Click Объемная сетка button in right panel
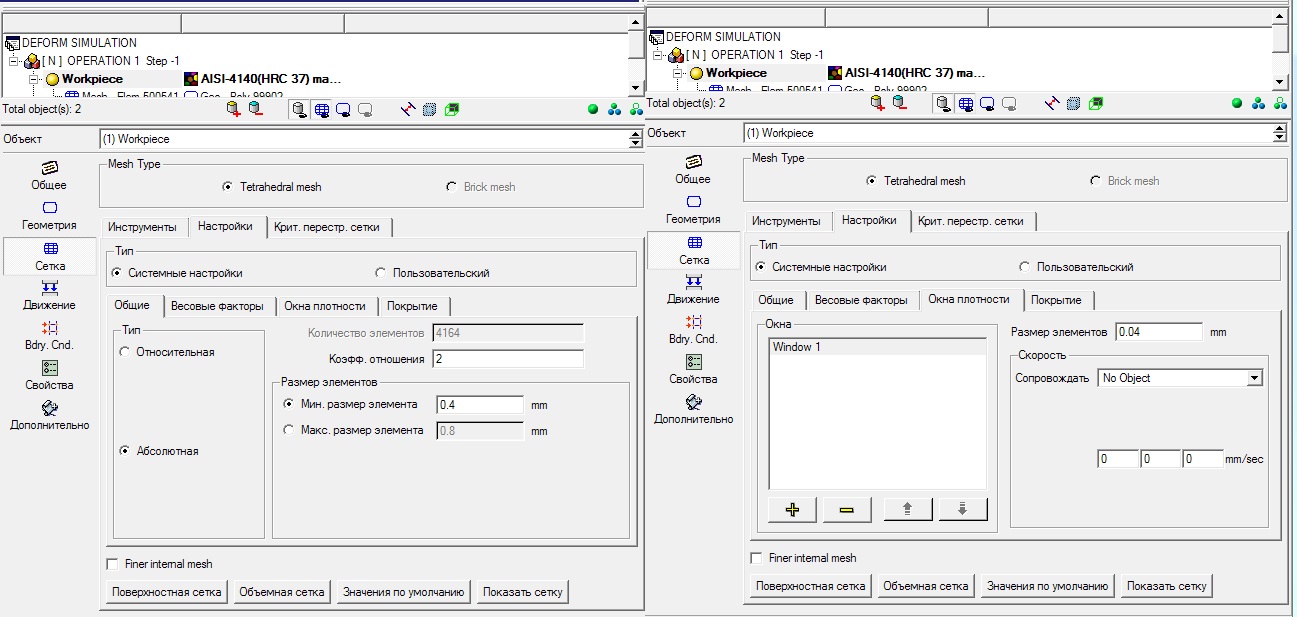 tap(926, 586)
